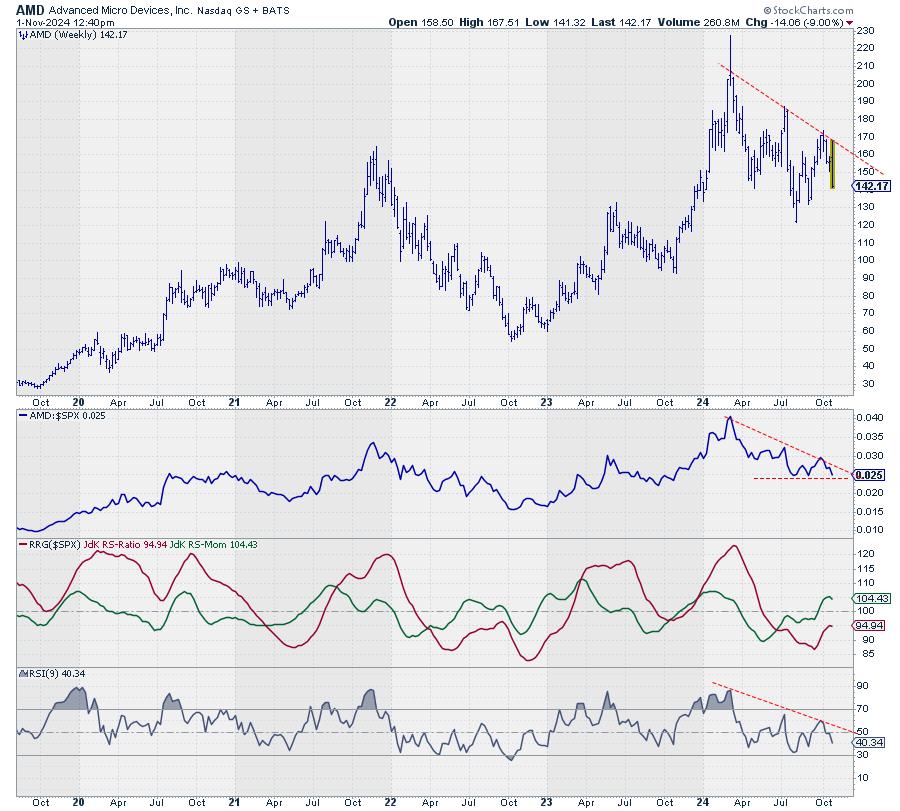Click the Open 158.50 header value
This screenshot has width=900, height=811.
[x=421, y=22]
